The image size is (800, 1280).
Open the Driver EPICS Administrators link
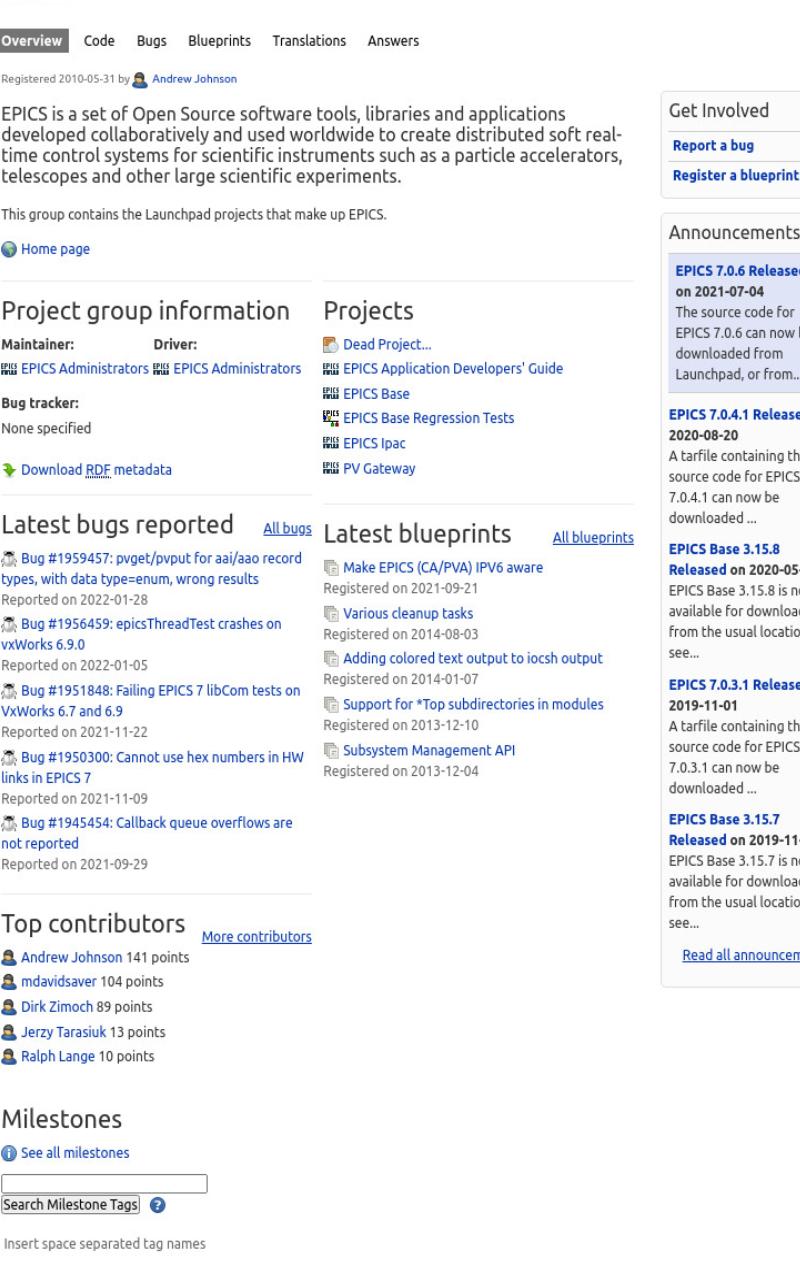tap(237, 369)
